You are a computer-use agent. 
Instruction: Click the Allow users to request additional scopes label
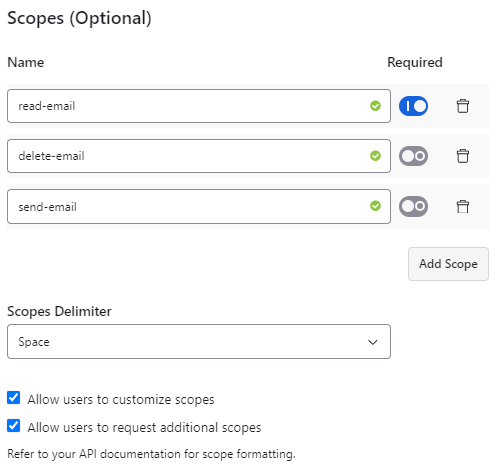[144, 427]
